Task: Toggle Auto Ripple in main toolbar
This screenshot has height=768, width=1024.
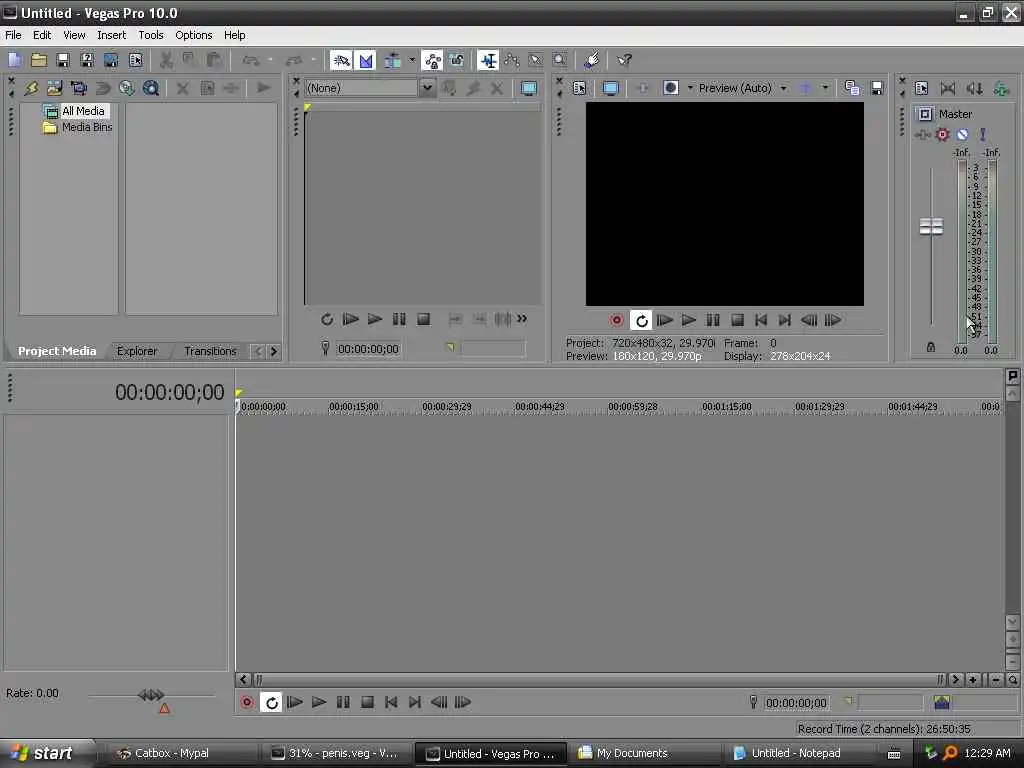Action: [x=392, y=61]
